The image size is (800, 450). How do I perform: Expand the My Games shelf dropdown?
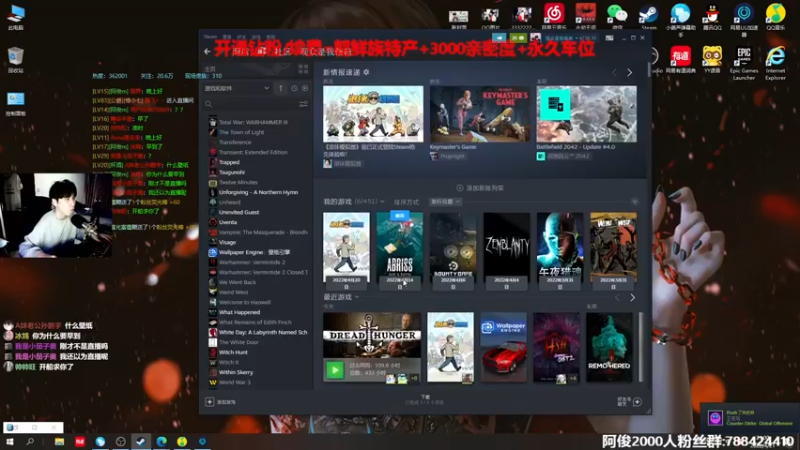click(x=382, y=202)
